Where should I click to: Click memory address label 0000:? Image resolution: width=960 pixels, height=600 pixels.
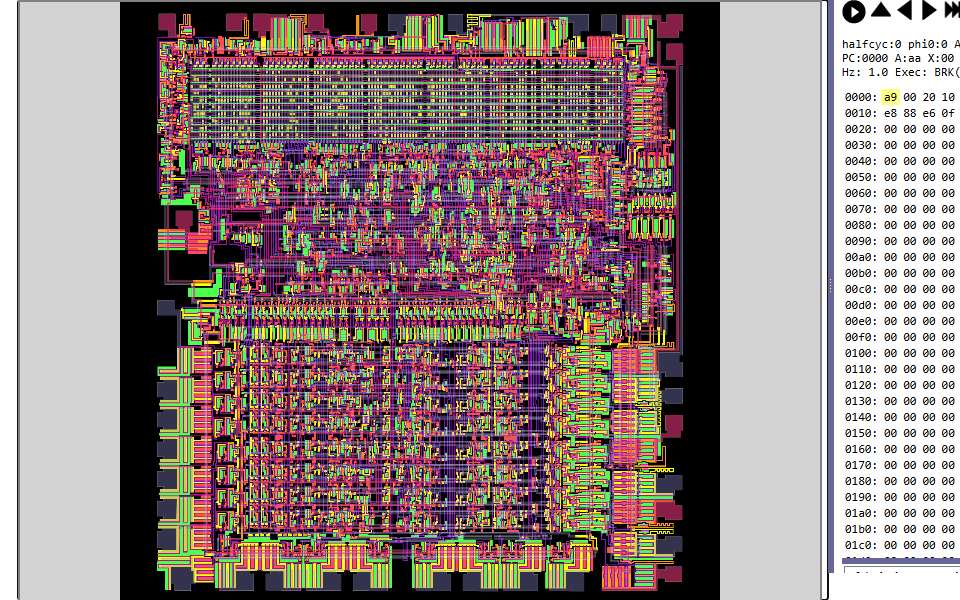861,97
